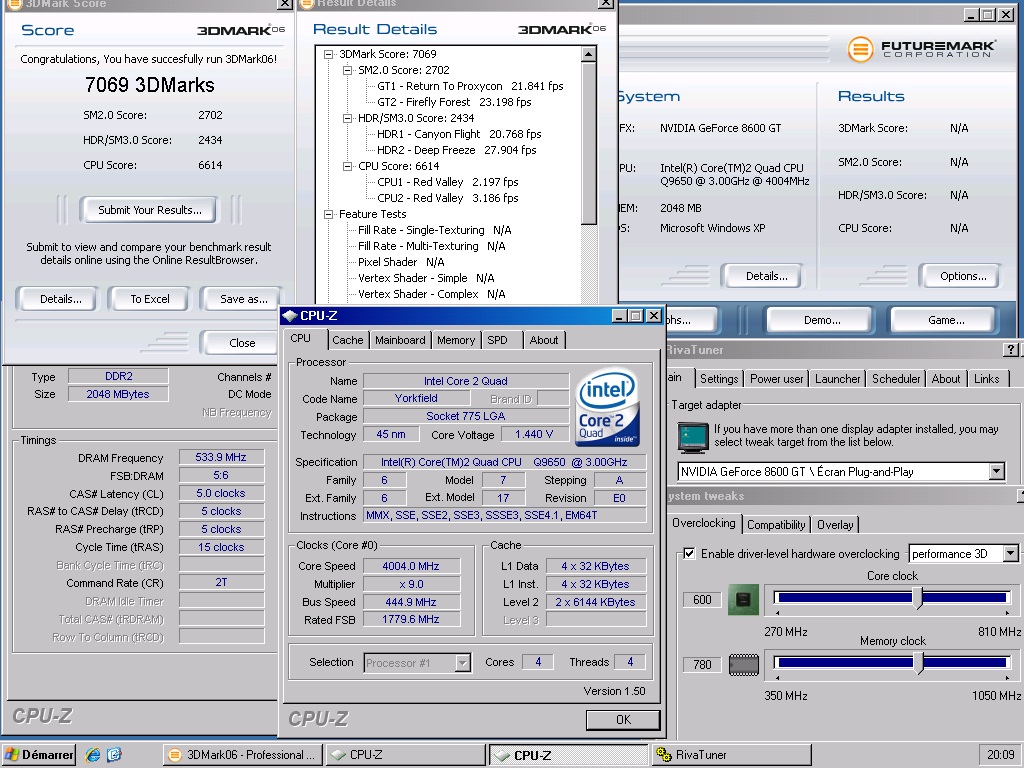
Task: Open the Scheduler tab in RivaTuner
Action: coord(896,379)
